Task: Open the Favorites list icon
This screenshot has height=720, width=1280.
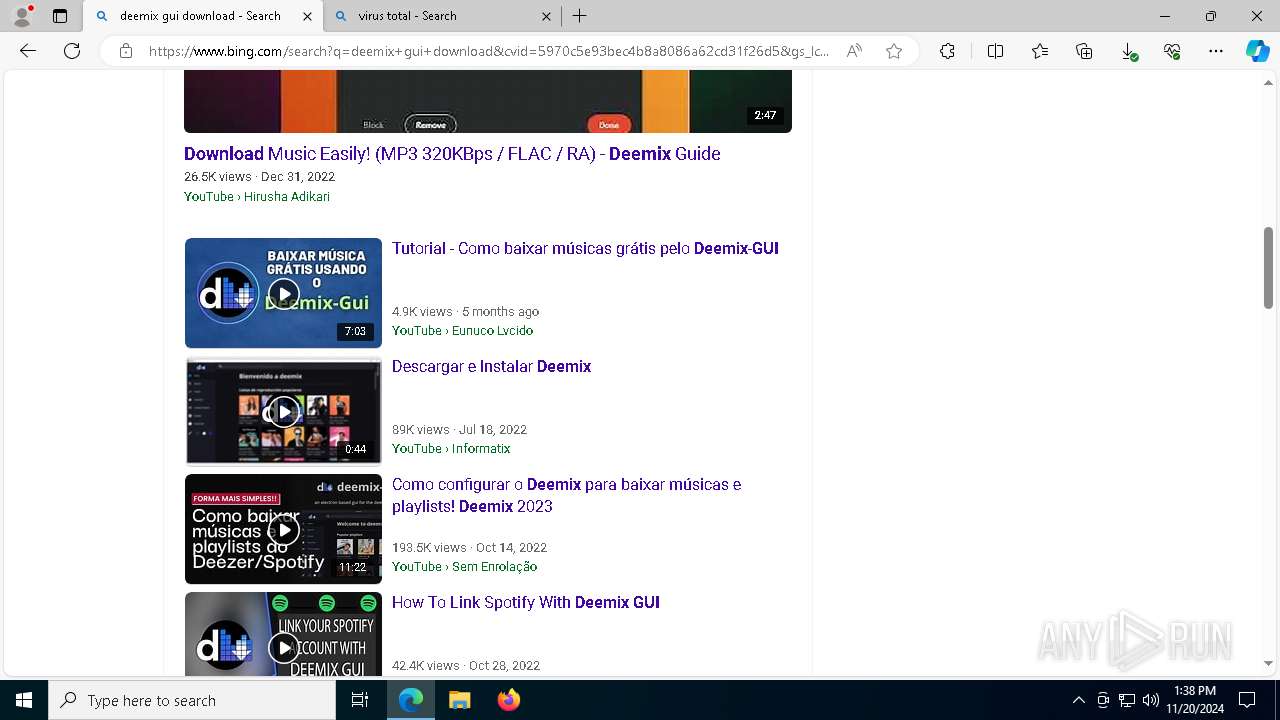Action: (x=1040, y=51)
